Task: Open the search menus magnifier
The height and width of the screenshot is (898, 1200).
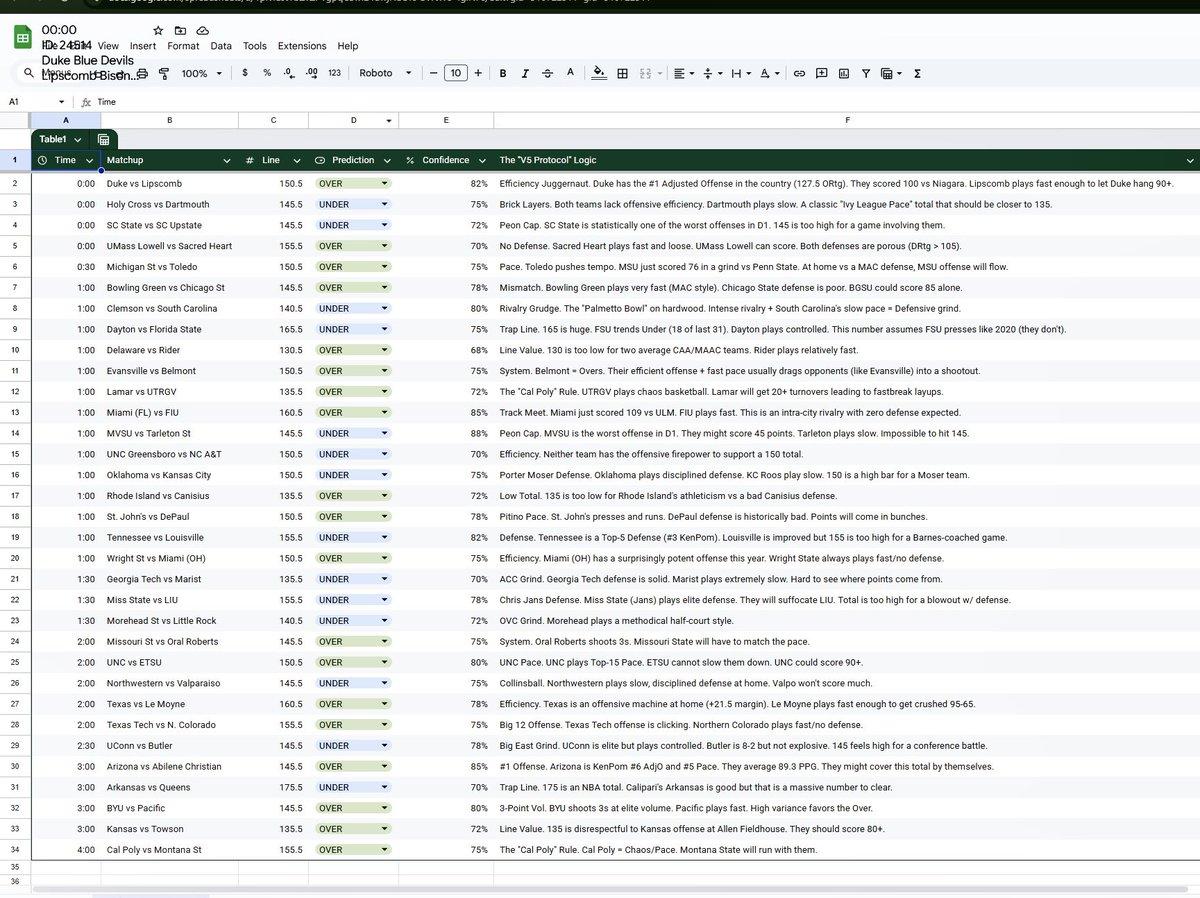Action: 29,73
